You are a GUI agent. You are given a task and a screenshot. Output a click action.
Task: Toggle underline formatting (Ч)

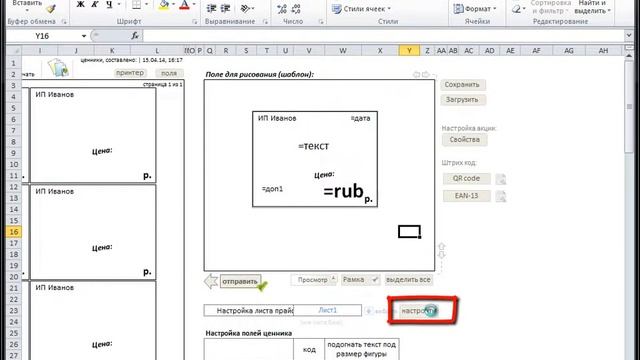[109, 5]
